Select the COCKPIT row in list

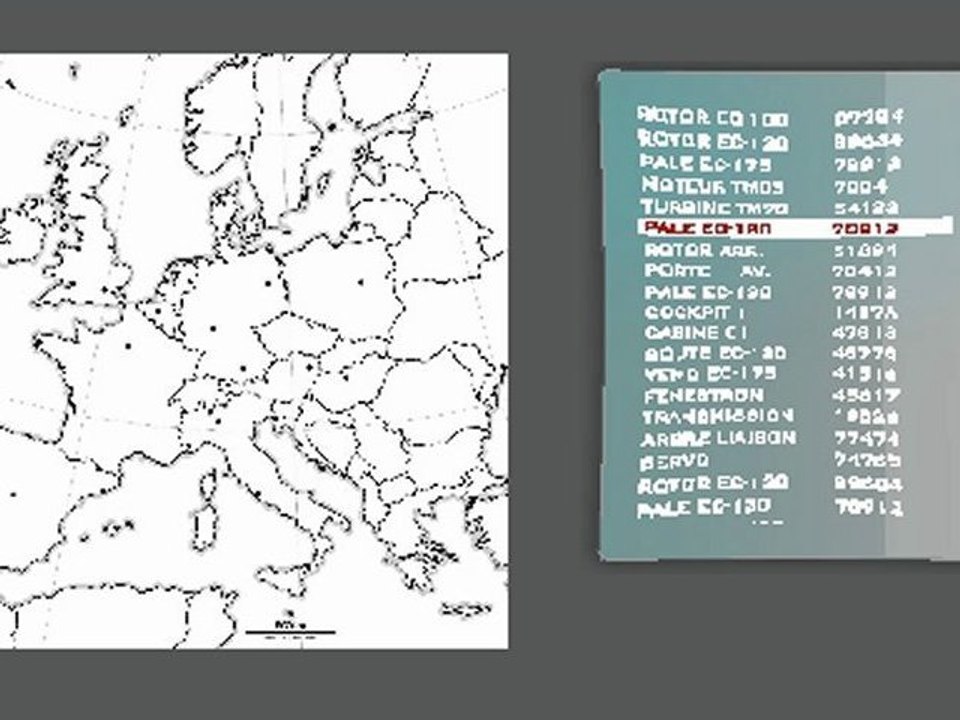[771, 312]
